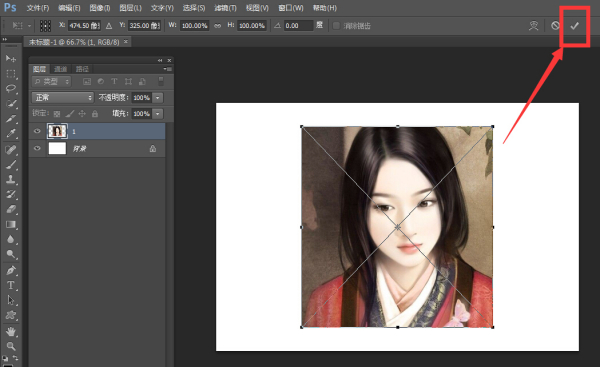The image size is (600, 367).
Task: Select the Move tool
Action: pos(10,58)
